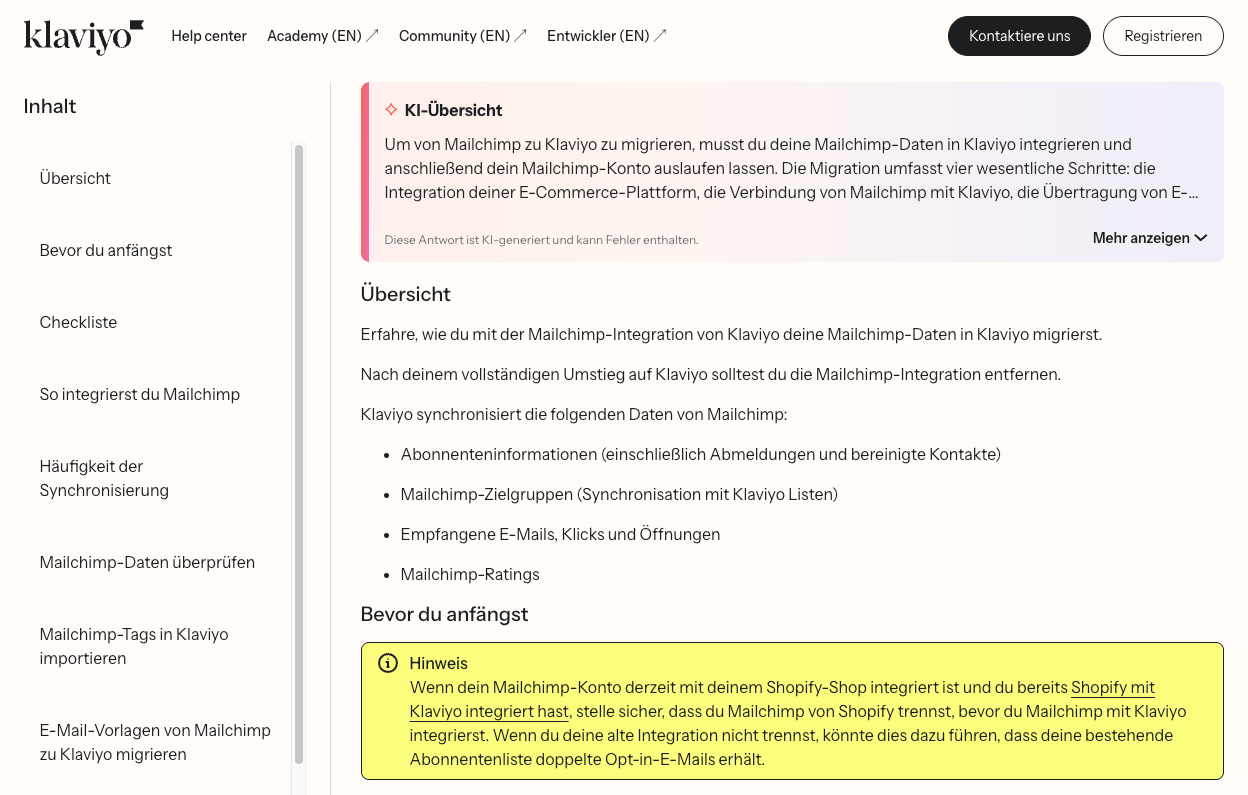Expand the KI-generated answer with Mehr anzeigen
1248x795 pixels.
(x=1140, y=237)
